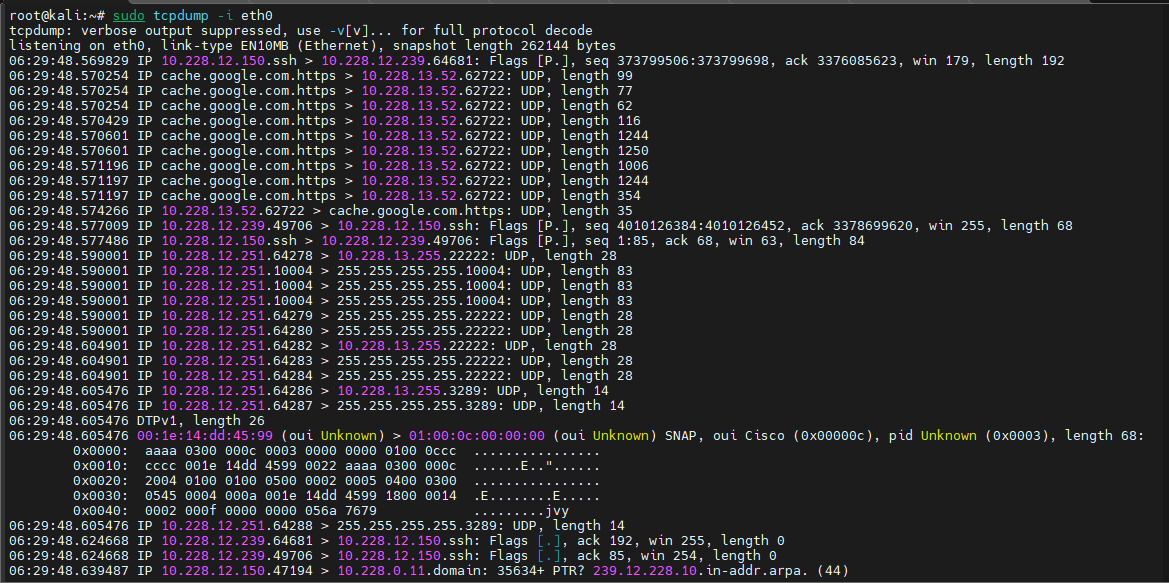This screenshot has width=1169, height=583.
Task: Click the UDP length 354 value
Action: [x=602, y=195]
